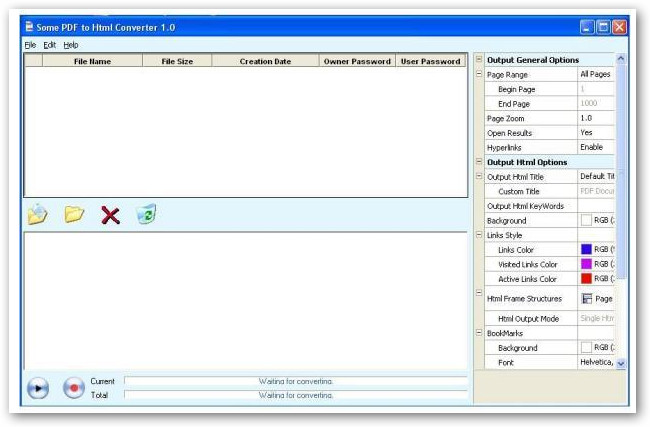This screenshot has width=650, height=427.
Task: Click the add PDF file icon
Action: 37,214
